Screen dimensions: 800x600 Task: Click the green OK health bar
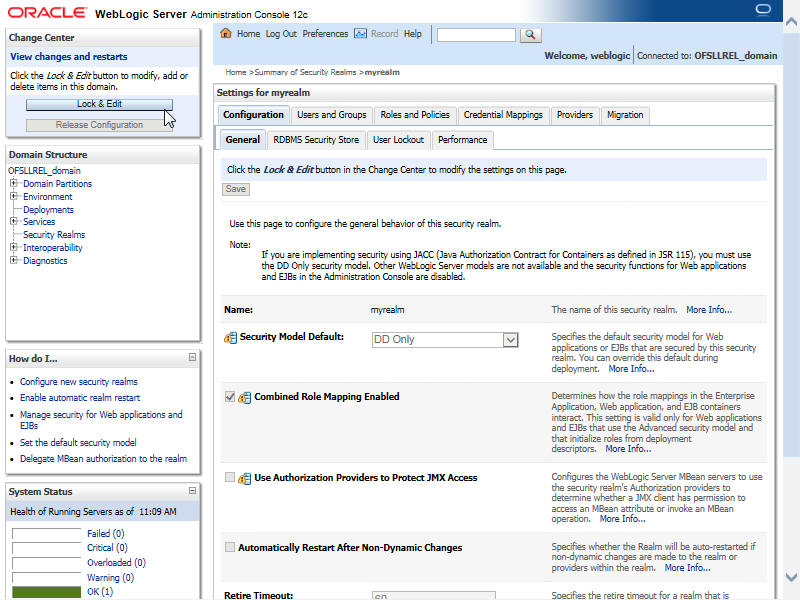[46, 592]
